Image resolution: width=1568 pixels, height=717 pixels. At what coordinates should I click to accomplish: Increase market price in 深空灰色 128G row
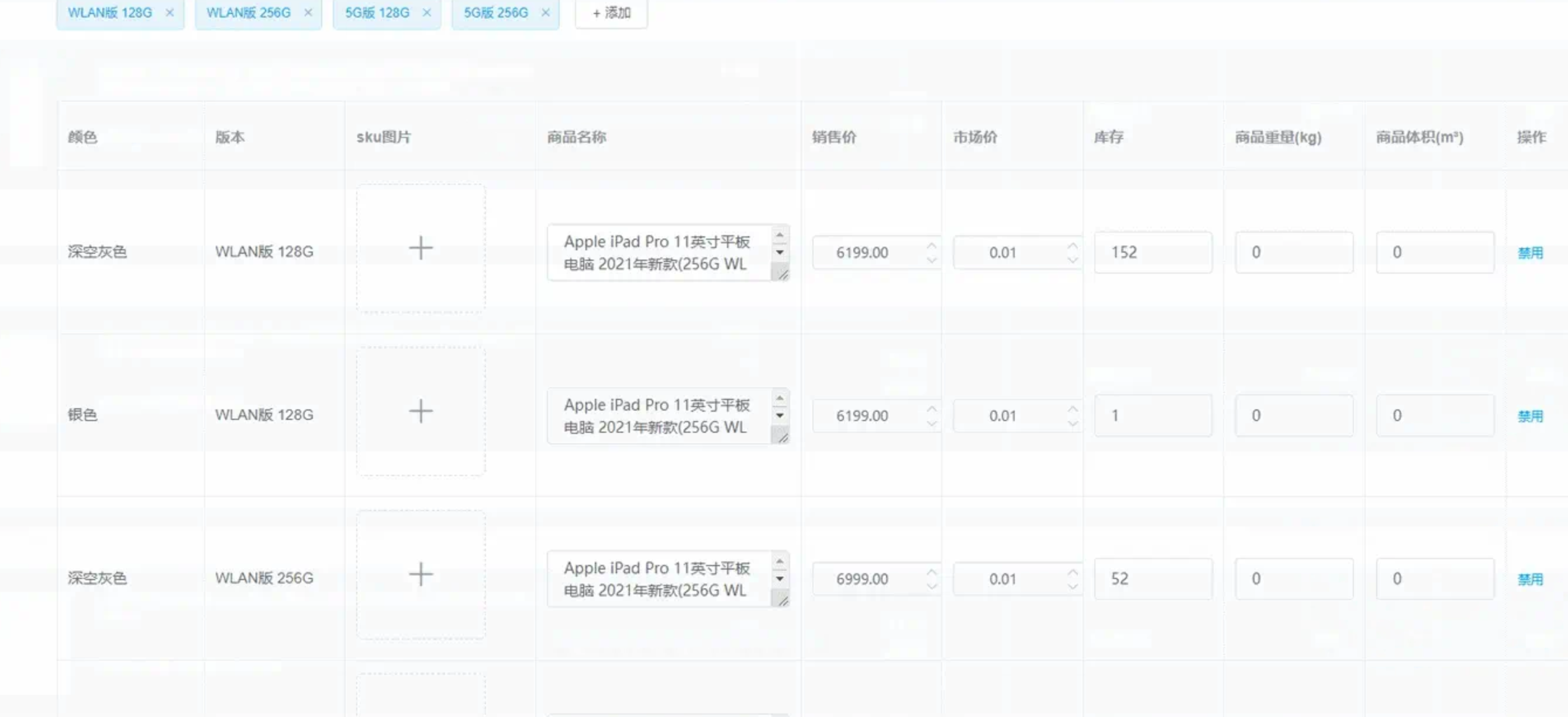1073,245
